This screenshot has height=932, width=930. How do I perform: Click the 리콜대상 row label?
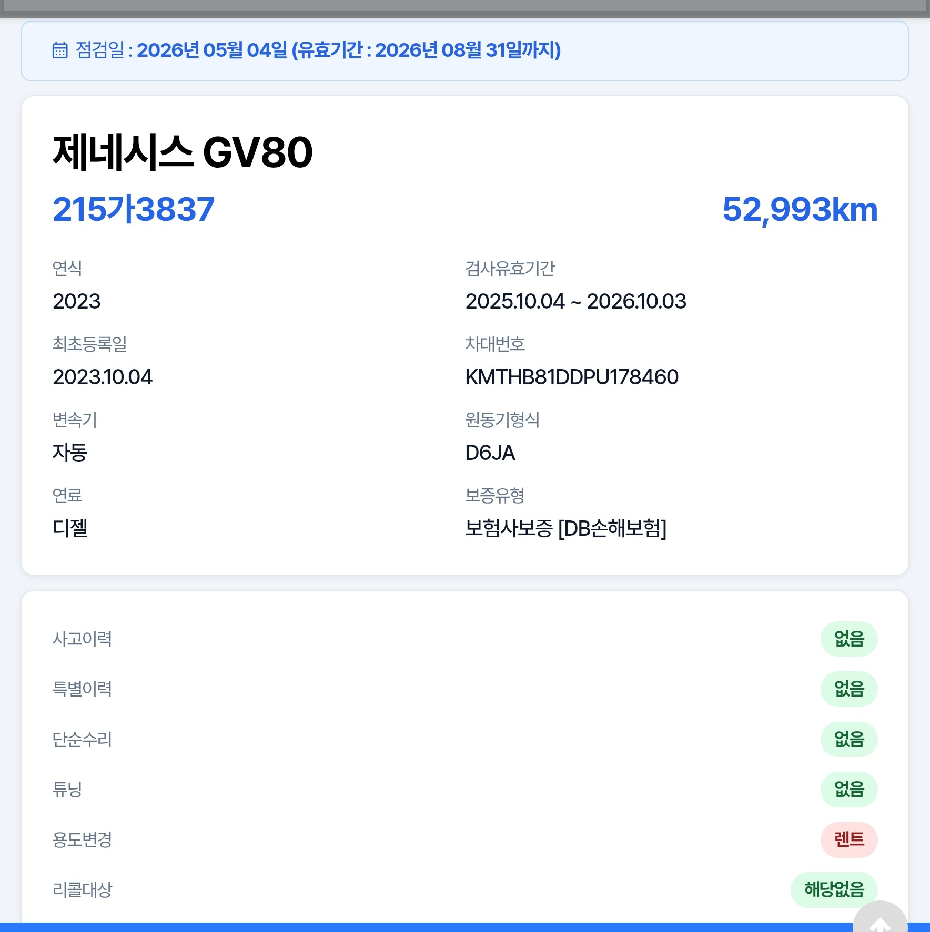(x=82, y=890)
